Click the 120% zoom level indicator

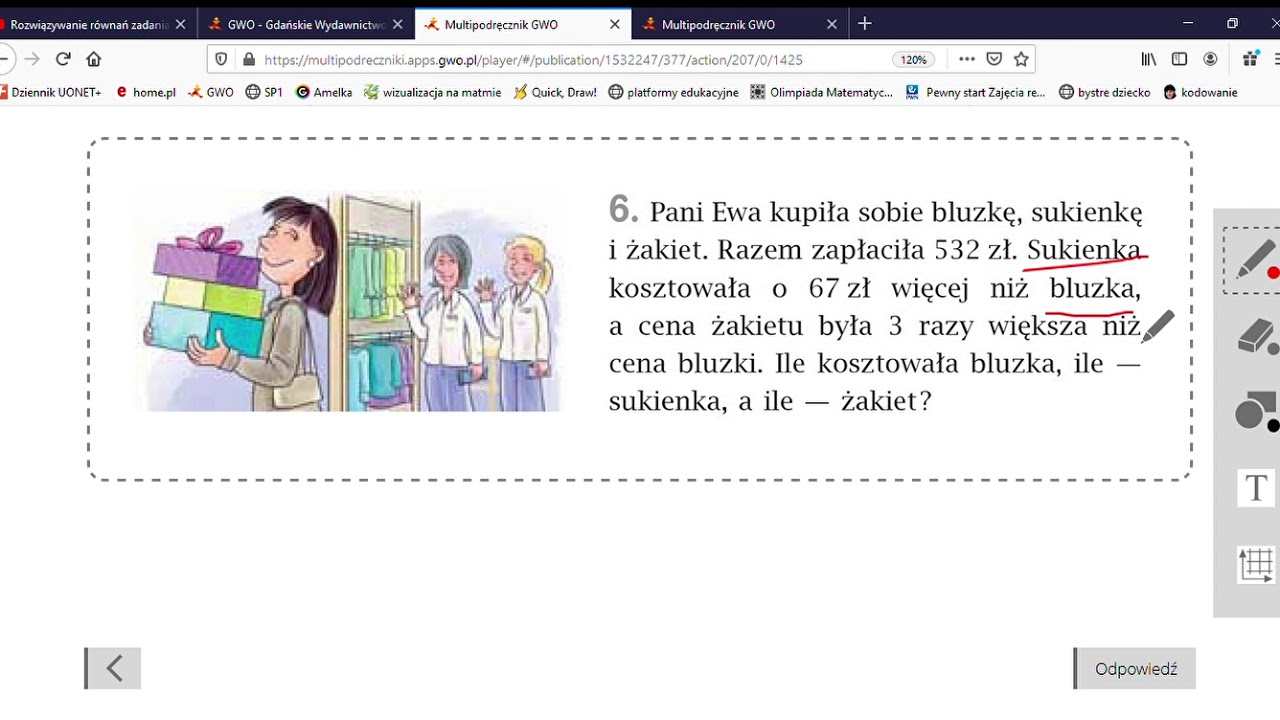pyautogui.click(x=914, y=59)
